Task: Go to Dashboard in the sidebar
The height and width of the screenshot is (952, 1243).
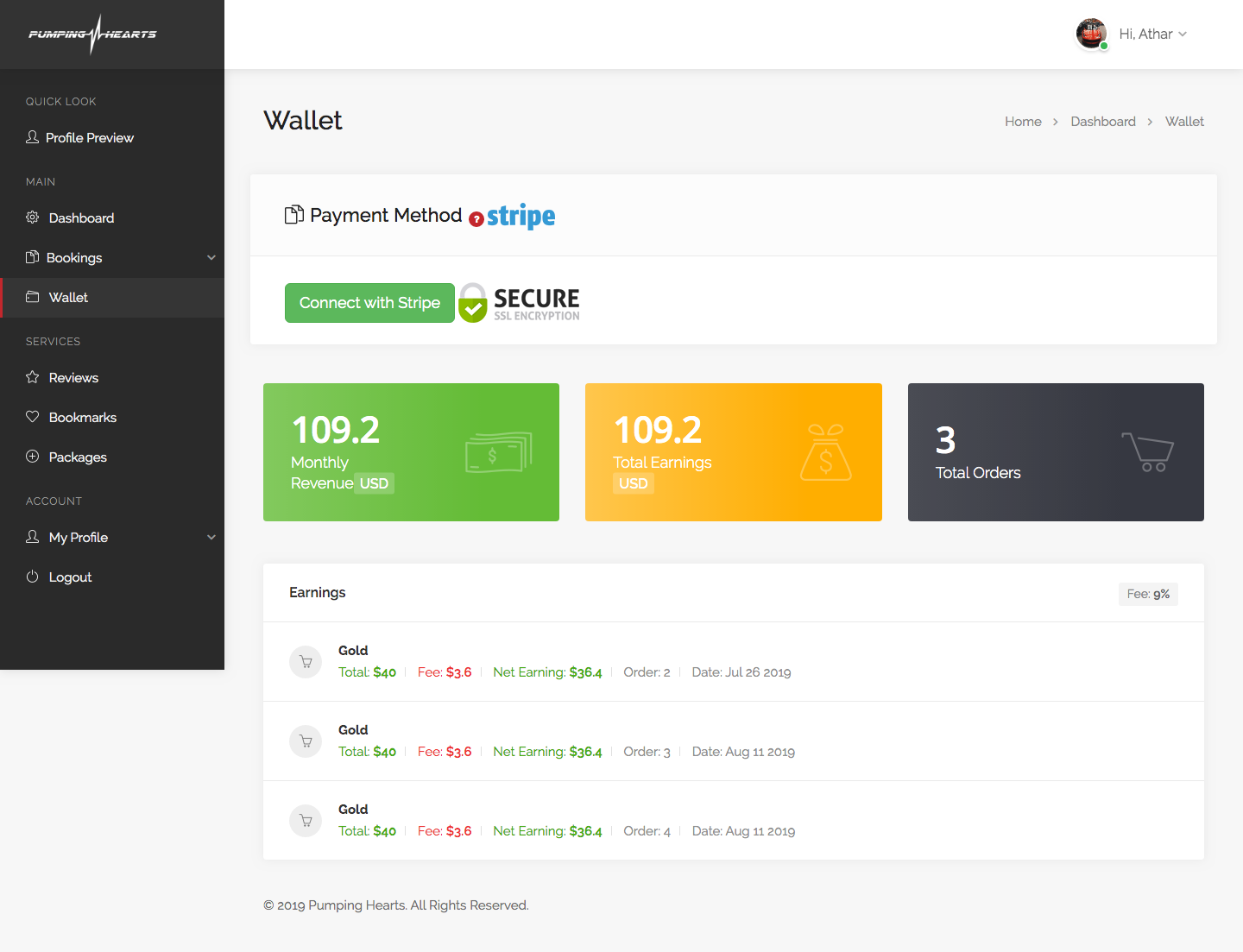Action: pyautogui.click(x=112, y=218)
